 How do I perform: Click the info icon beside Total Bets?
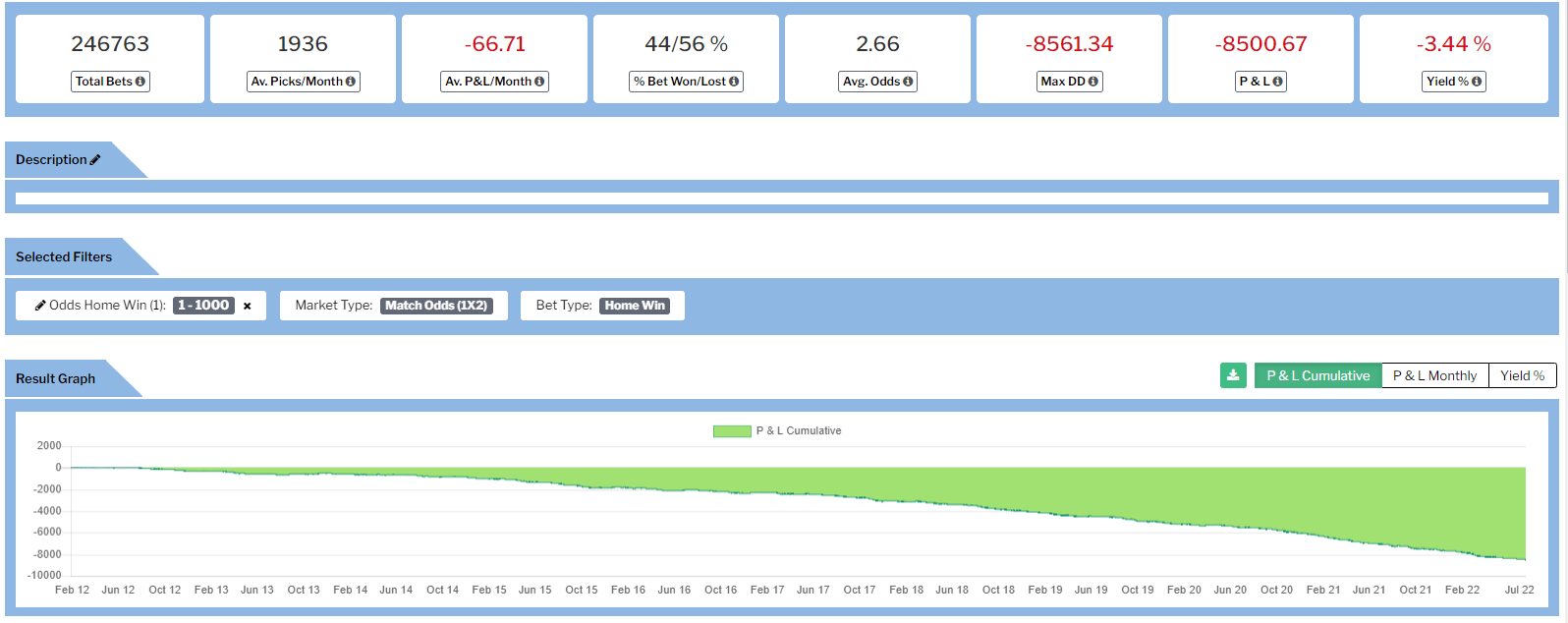pos(140,82)
